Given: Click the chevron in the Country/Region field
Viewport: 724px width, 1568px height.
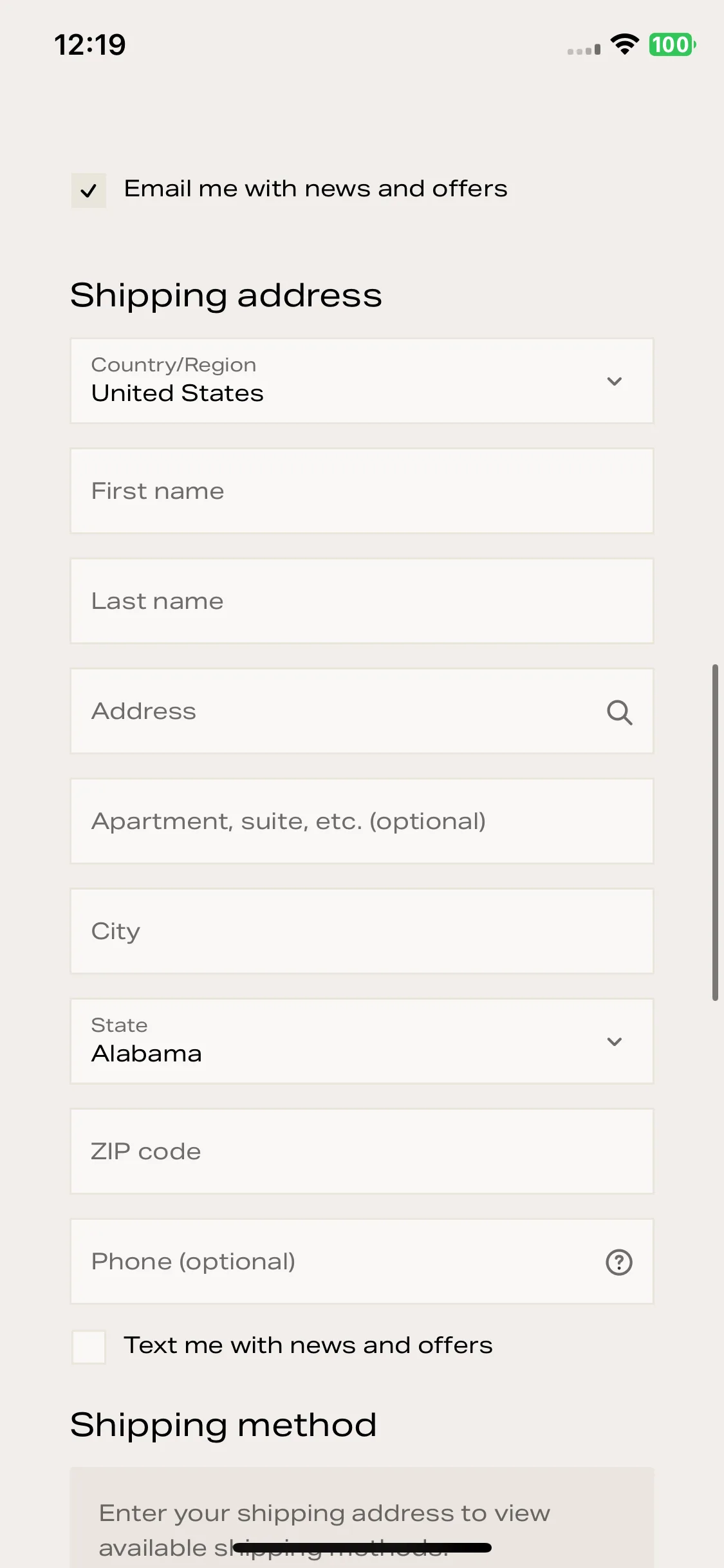Looking at the screenshot, I should tap(615, 381).
